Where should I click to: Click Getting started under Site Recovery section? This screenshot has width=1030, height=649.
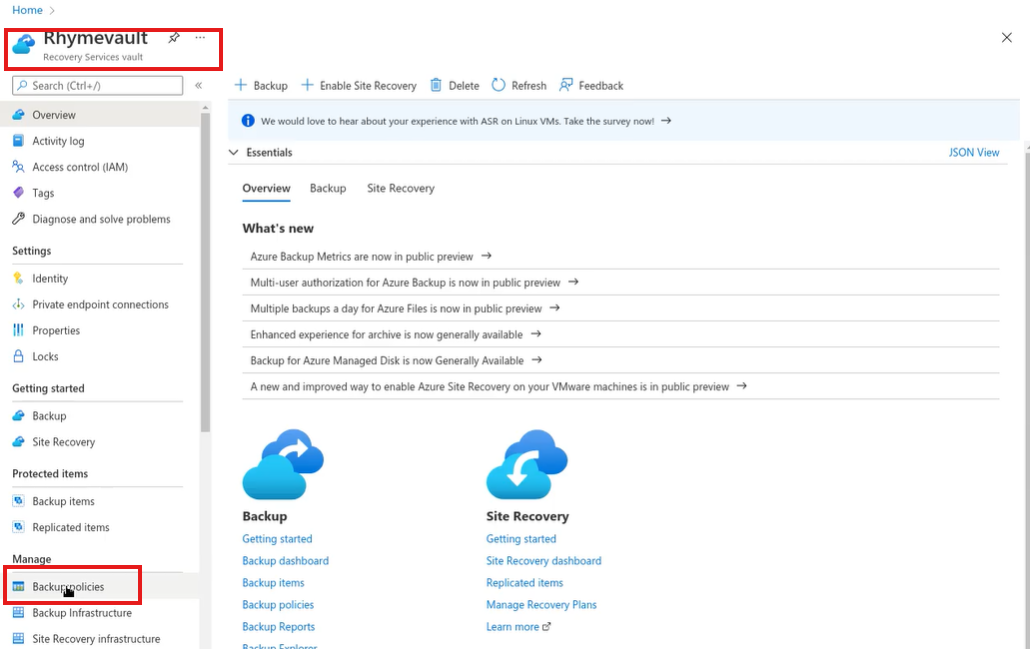(521, 539)
